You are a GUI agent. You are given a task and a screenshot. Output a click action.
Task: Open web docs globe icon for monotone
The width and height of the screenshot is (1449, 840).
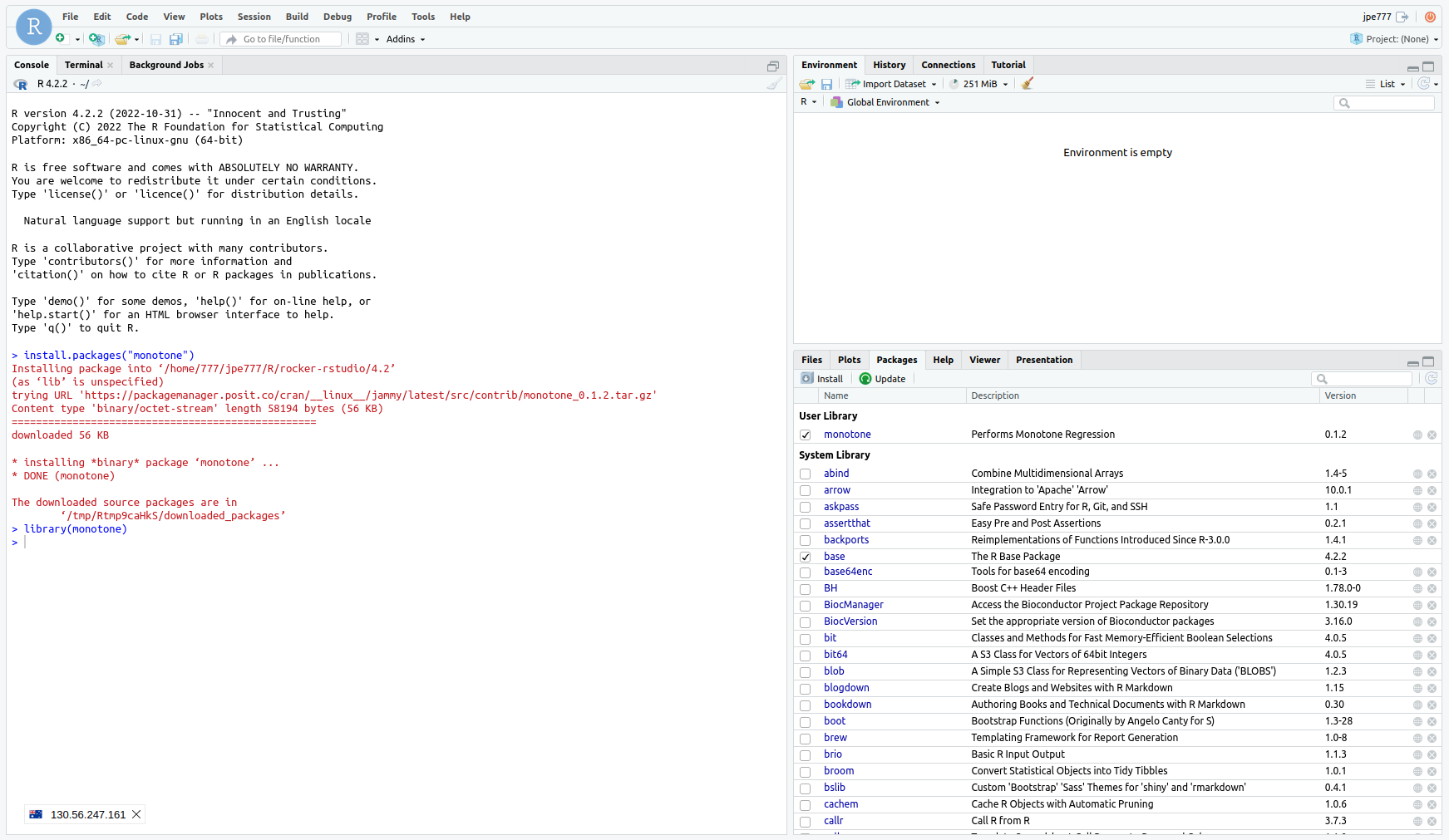pos(1417,435)
